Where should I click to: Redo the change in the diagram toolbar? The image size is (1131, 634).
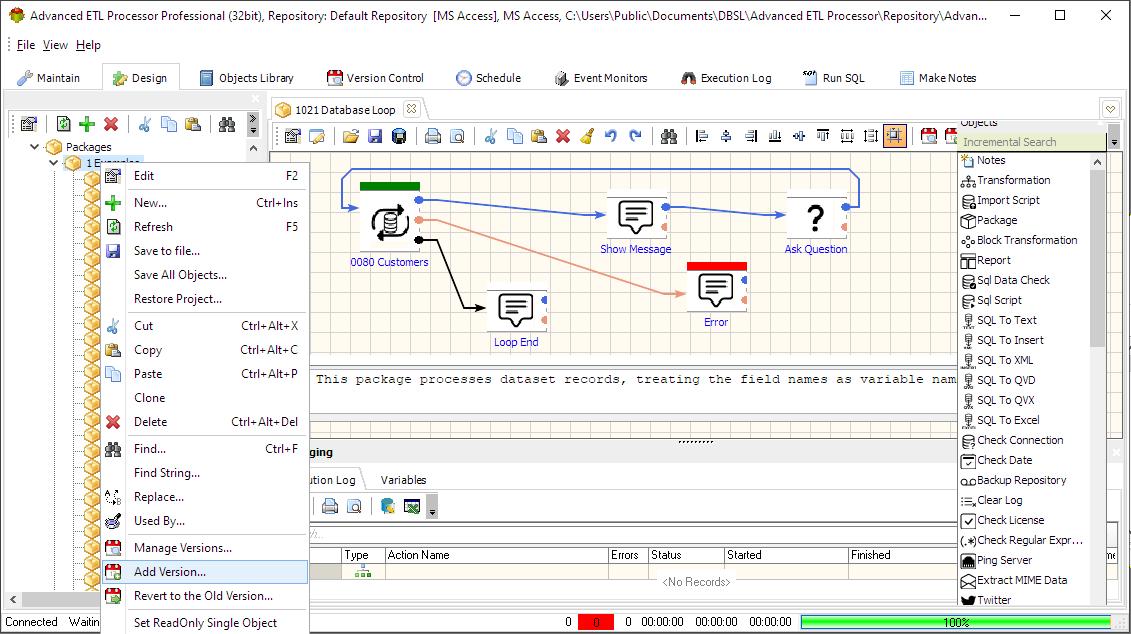(635, 136)
